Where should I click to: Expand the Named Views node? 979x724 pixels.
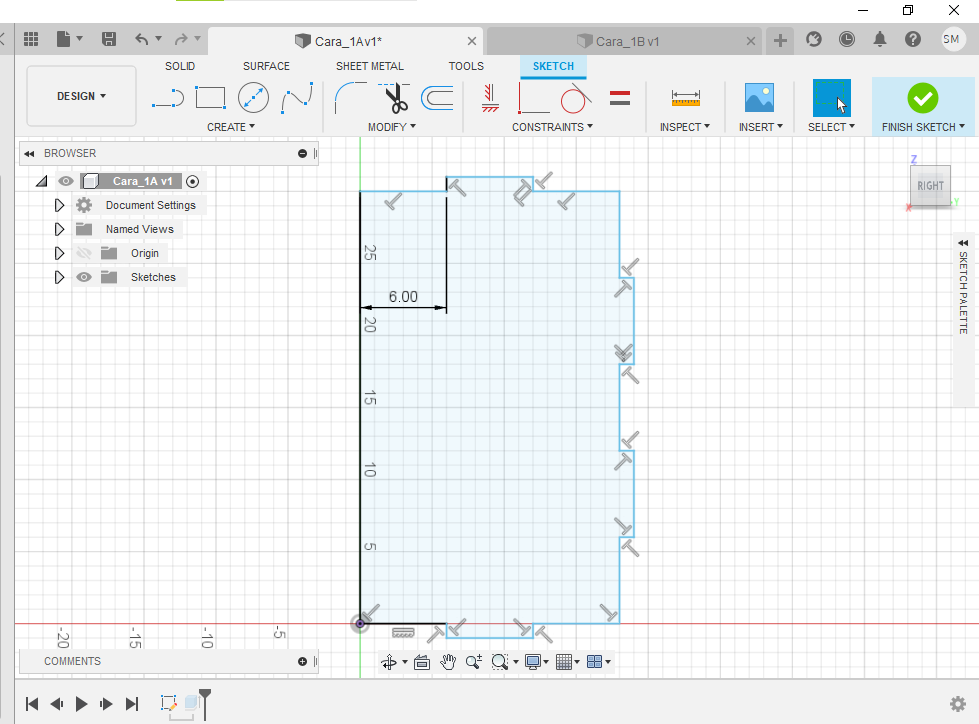point(59,229)
